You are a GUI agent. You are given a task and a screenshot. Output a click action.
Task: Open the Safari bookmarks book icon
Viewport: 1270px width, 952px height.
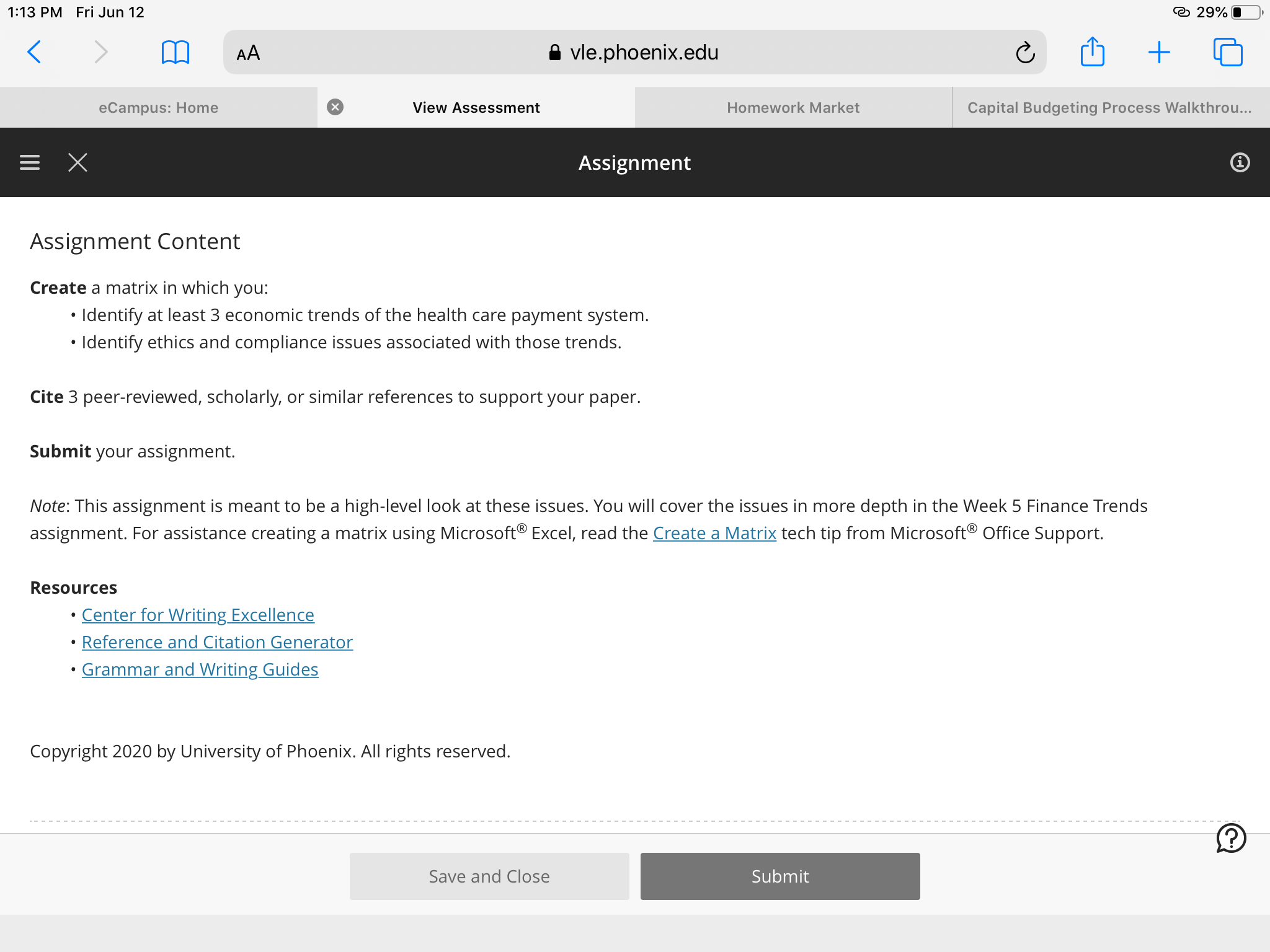click(x=175, y=52)
